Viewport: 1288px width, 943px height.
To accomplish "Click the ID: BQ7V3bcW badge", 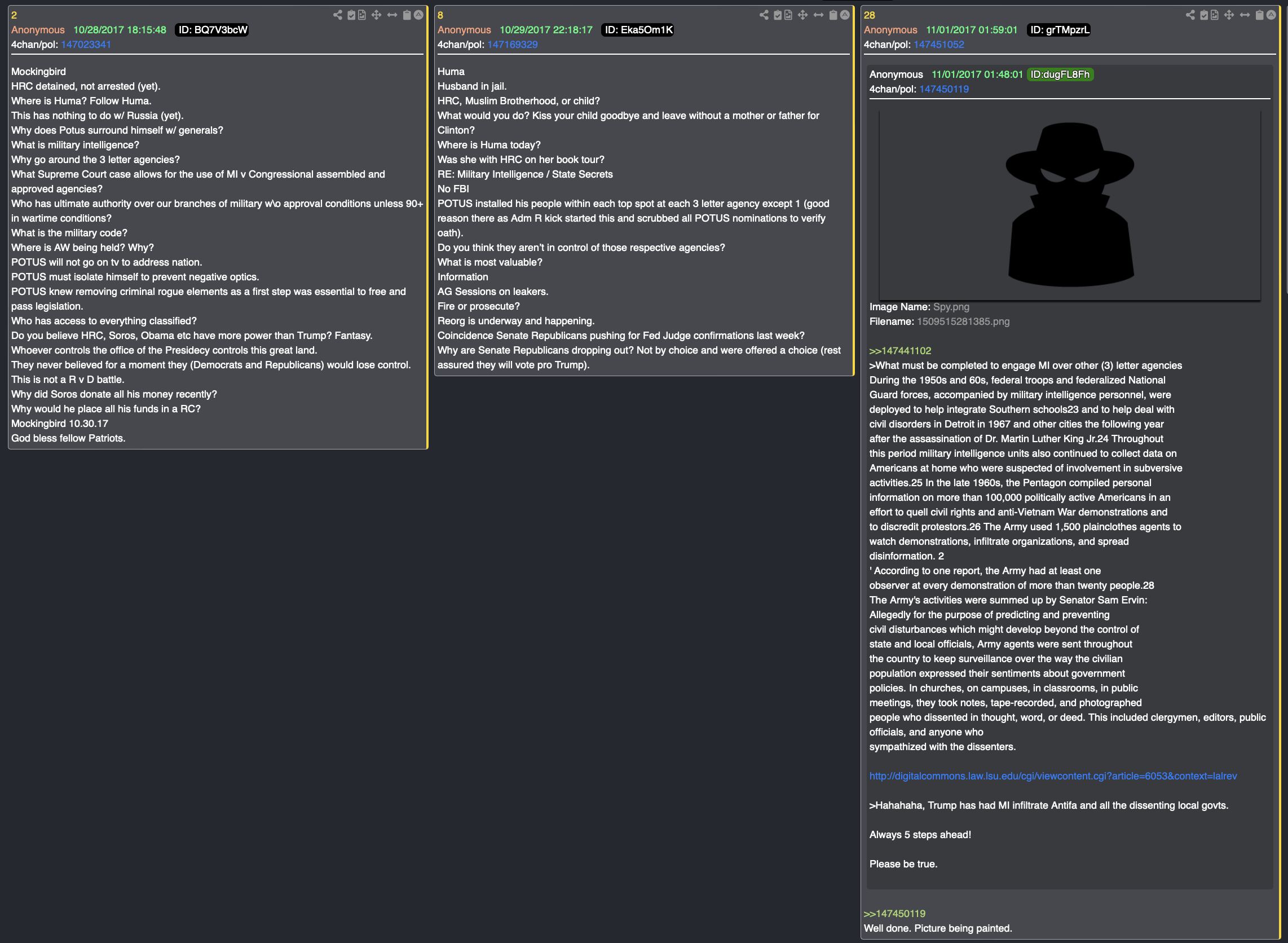I will (x=212, y=30).
